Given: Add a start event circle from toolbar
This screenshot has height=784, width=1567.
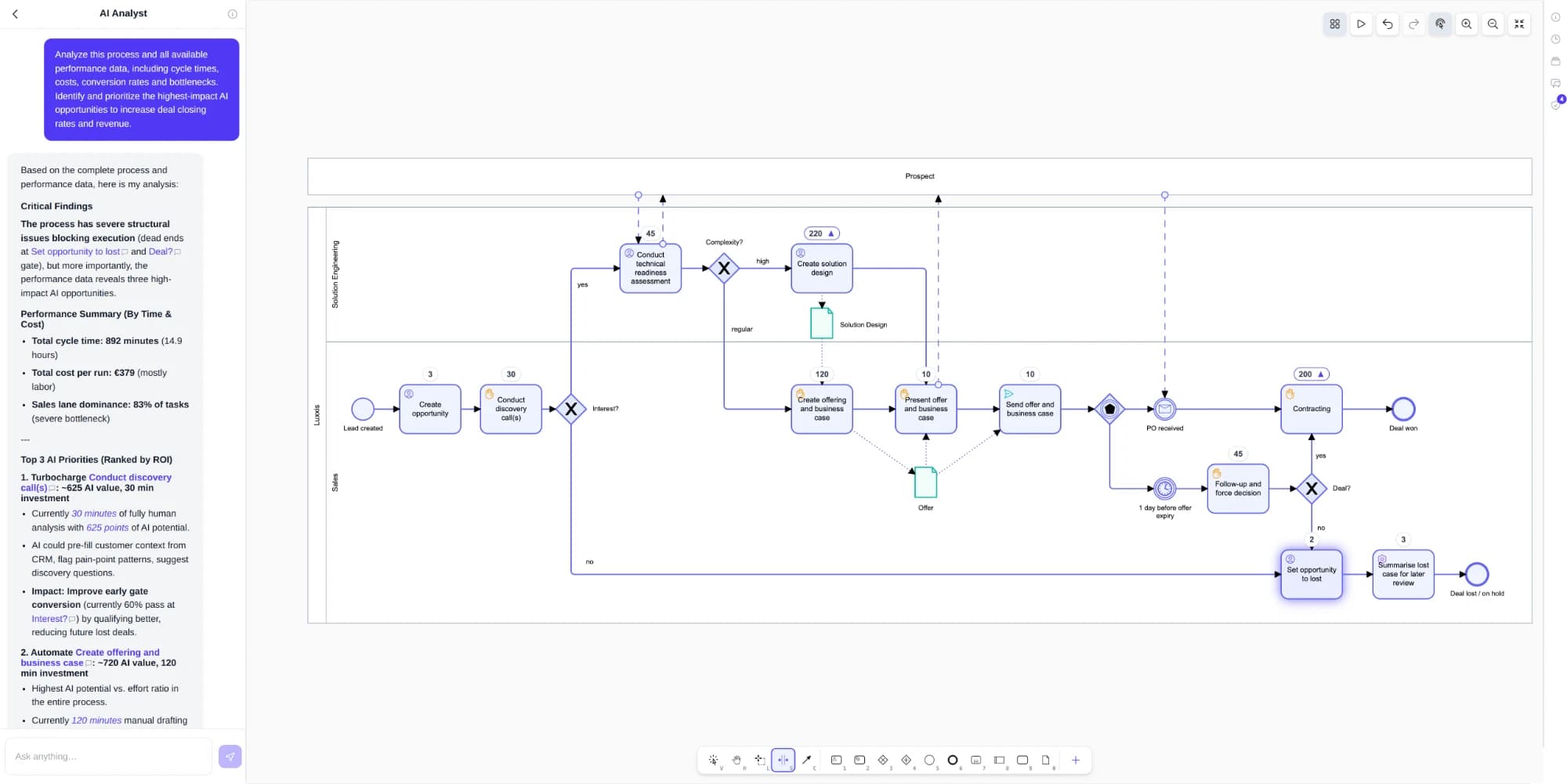Looking at the screenshot, I should tap(929, 760).
